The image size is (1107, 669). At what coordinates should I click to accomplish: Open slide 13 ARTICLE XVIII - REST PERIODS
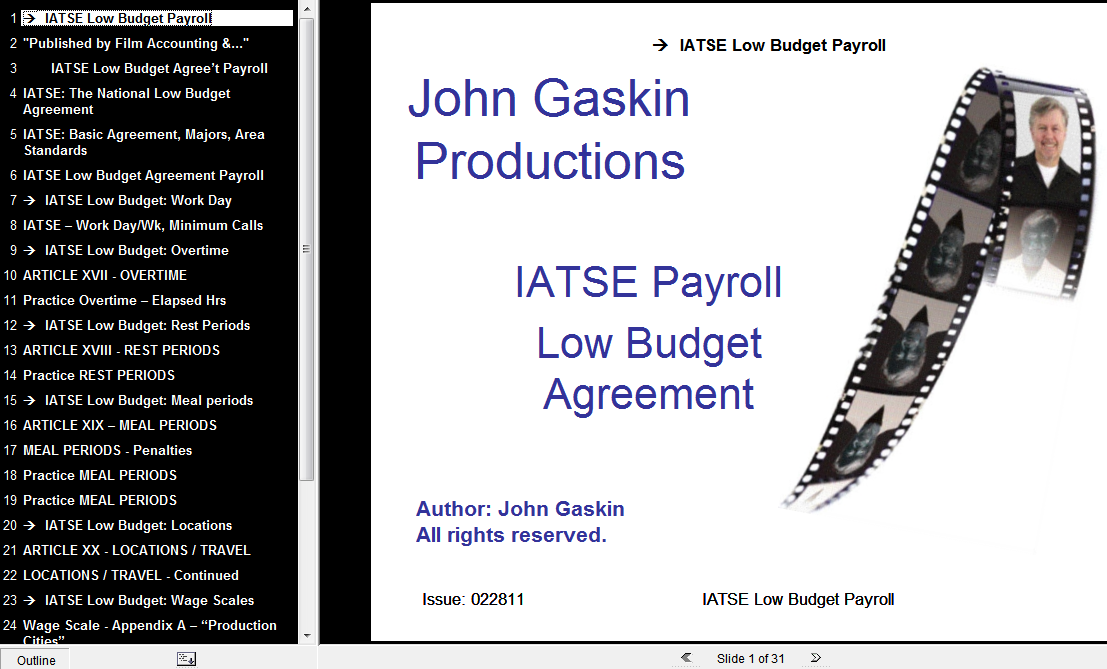click(121, 350)
